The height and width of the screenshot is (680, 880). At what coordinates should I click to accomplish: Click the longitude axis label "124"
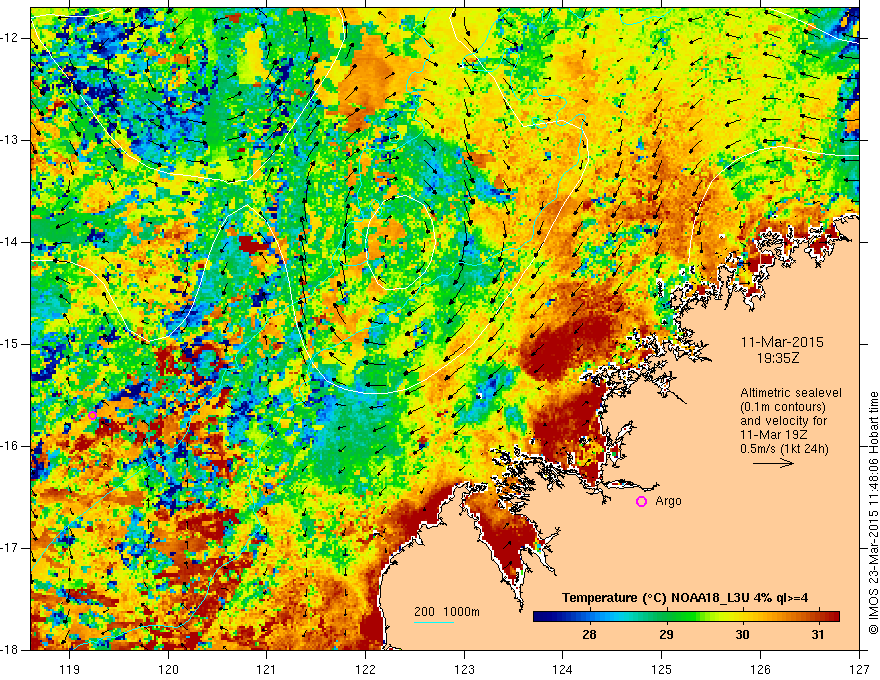click(563, 669)
